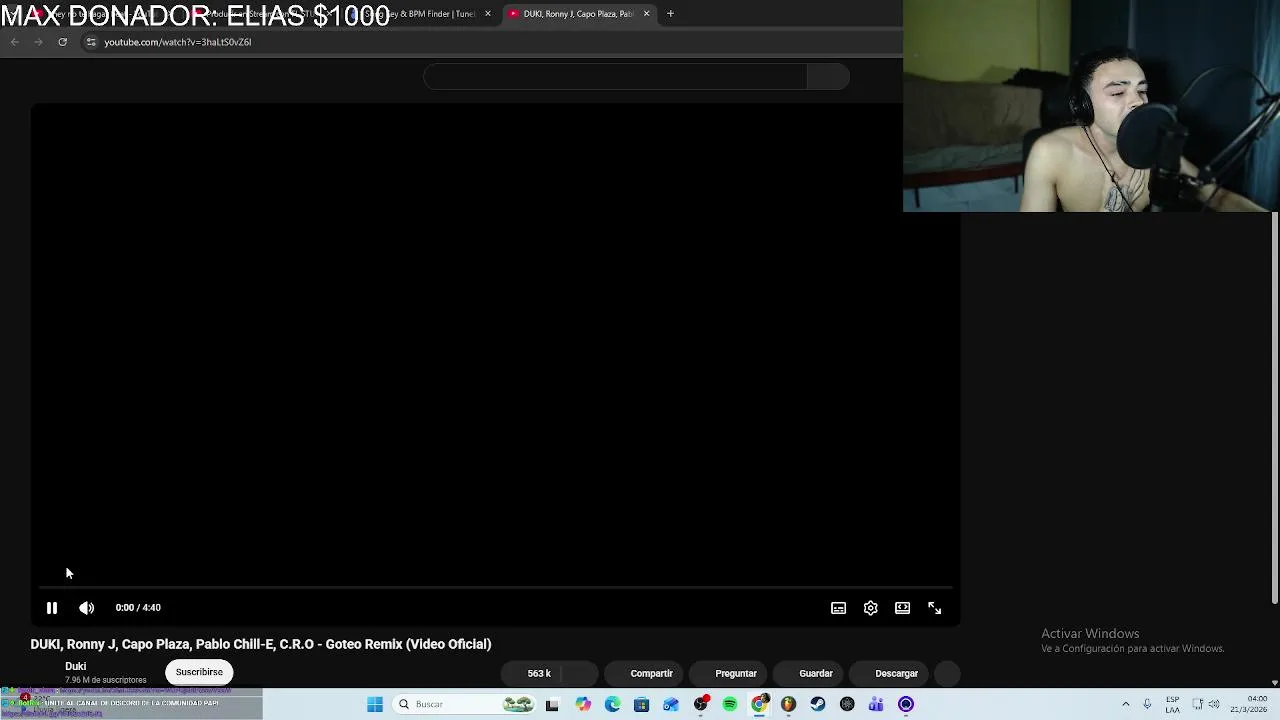
Task: Go back in browser history
Action: tap(14, 42)
